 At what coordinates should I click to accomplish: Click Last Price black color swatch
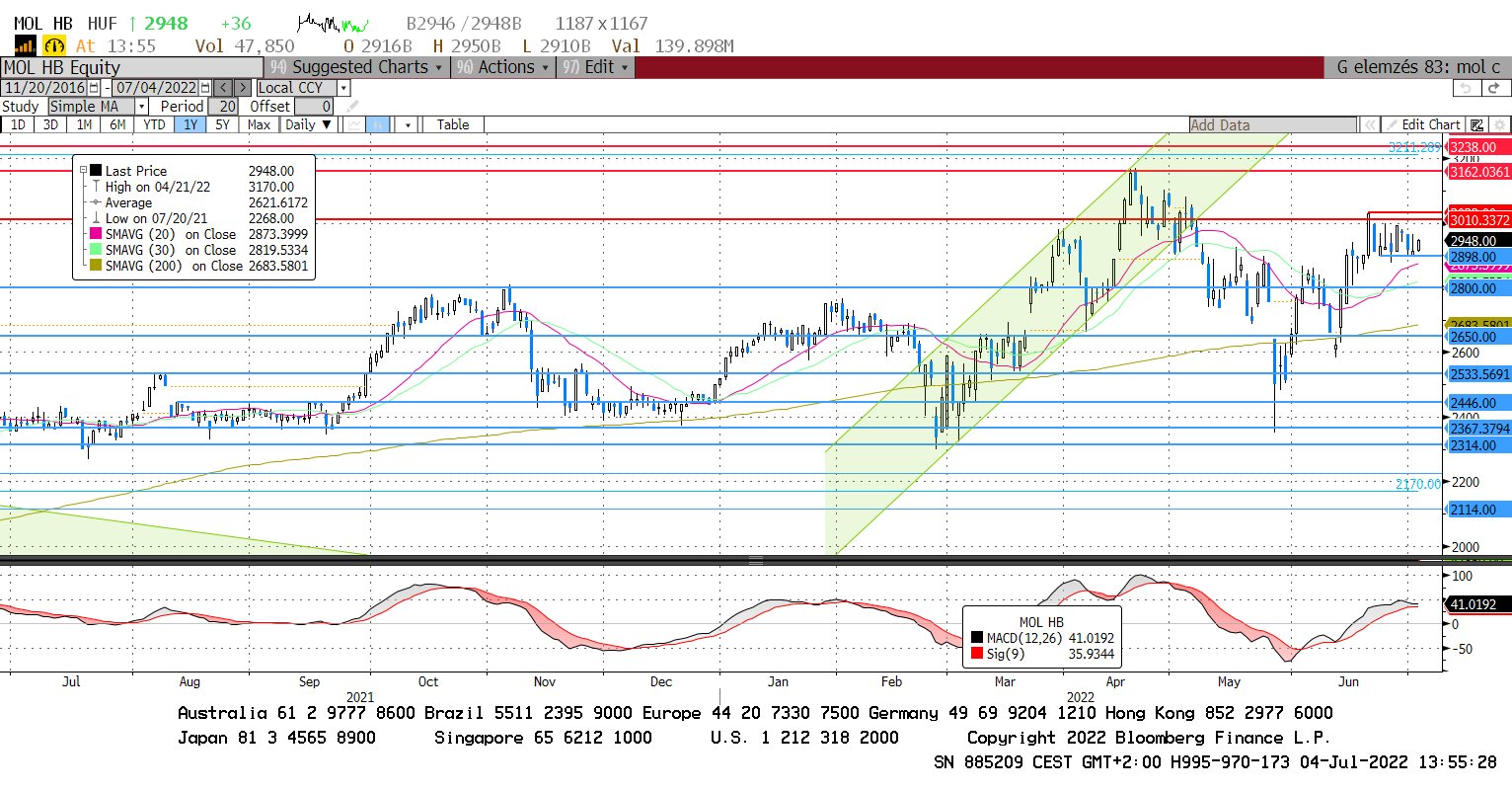point(96,171)
